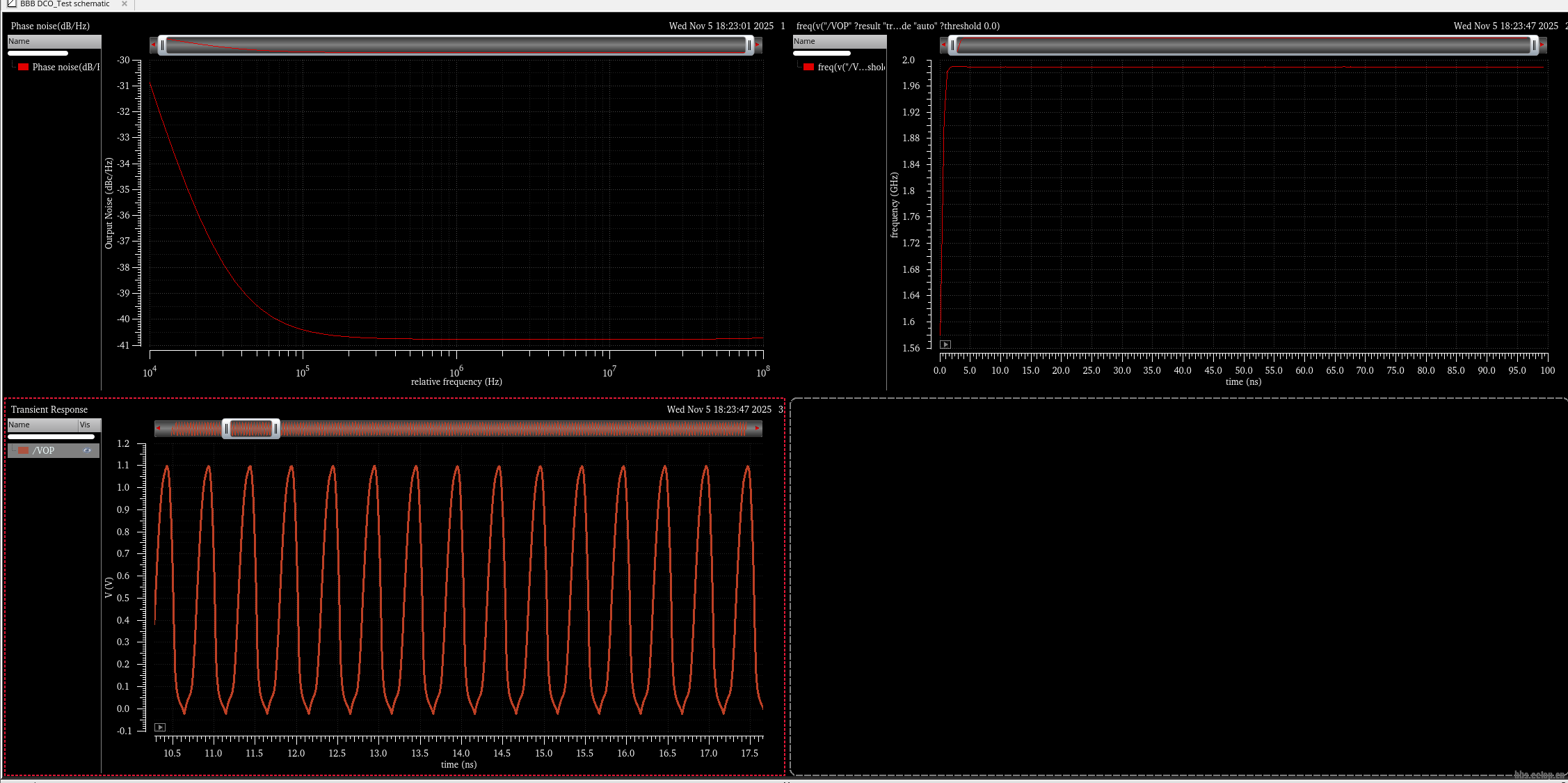Click the Phase noise(dB/Hz) subwindow title
The height and width of the screenshot is (783, 1568).
tap(50, 26)
